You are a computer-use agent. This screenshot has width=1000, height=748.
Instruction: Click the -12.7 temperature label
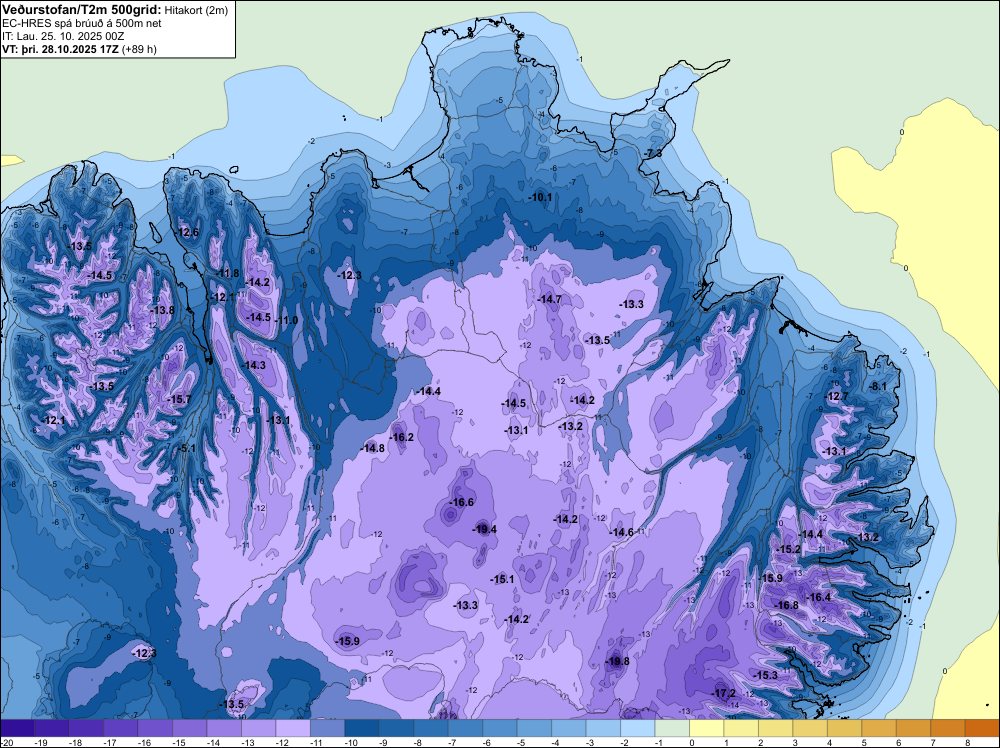coord(837,397)
